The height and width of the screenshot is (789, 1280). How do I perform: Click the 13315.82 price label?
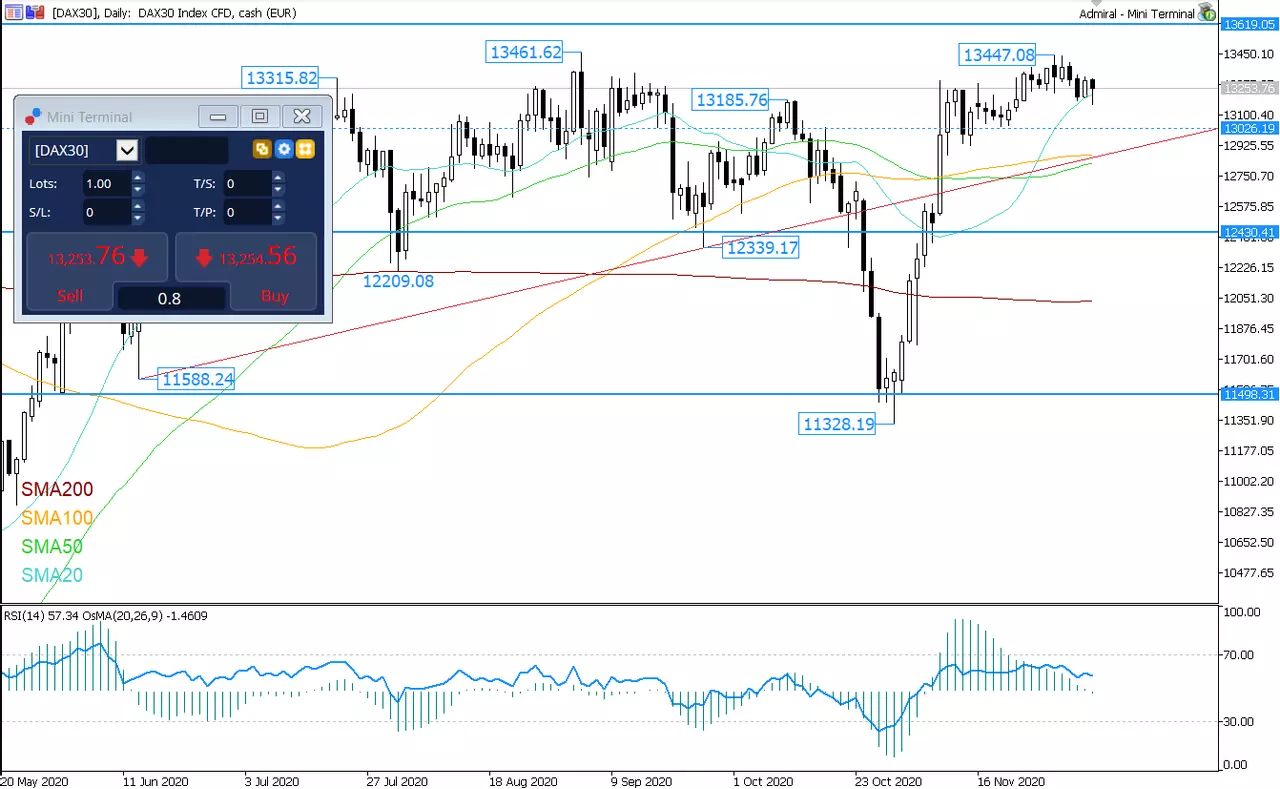[x=281, y=78]
